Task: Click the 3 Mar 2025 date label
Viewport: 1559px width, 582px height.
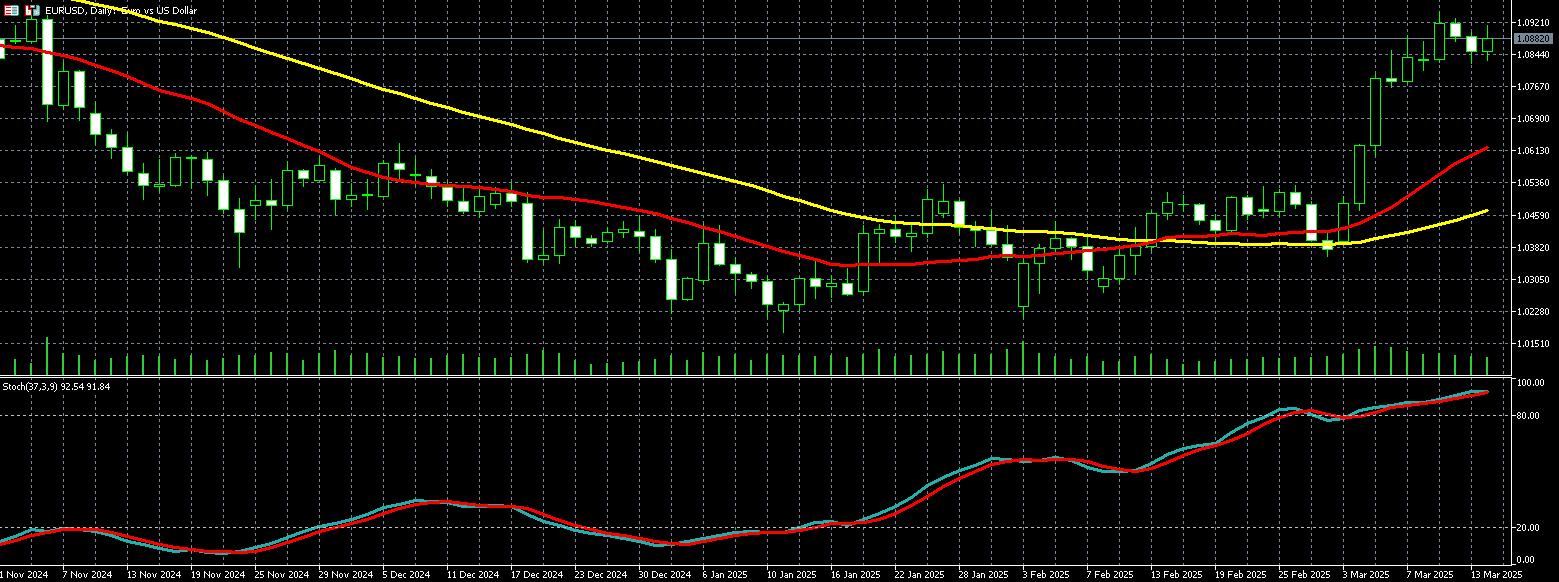Action: (x=1367, y=575)
